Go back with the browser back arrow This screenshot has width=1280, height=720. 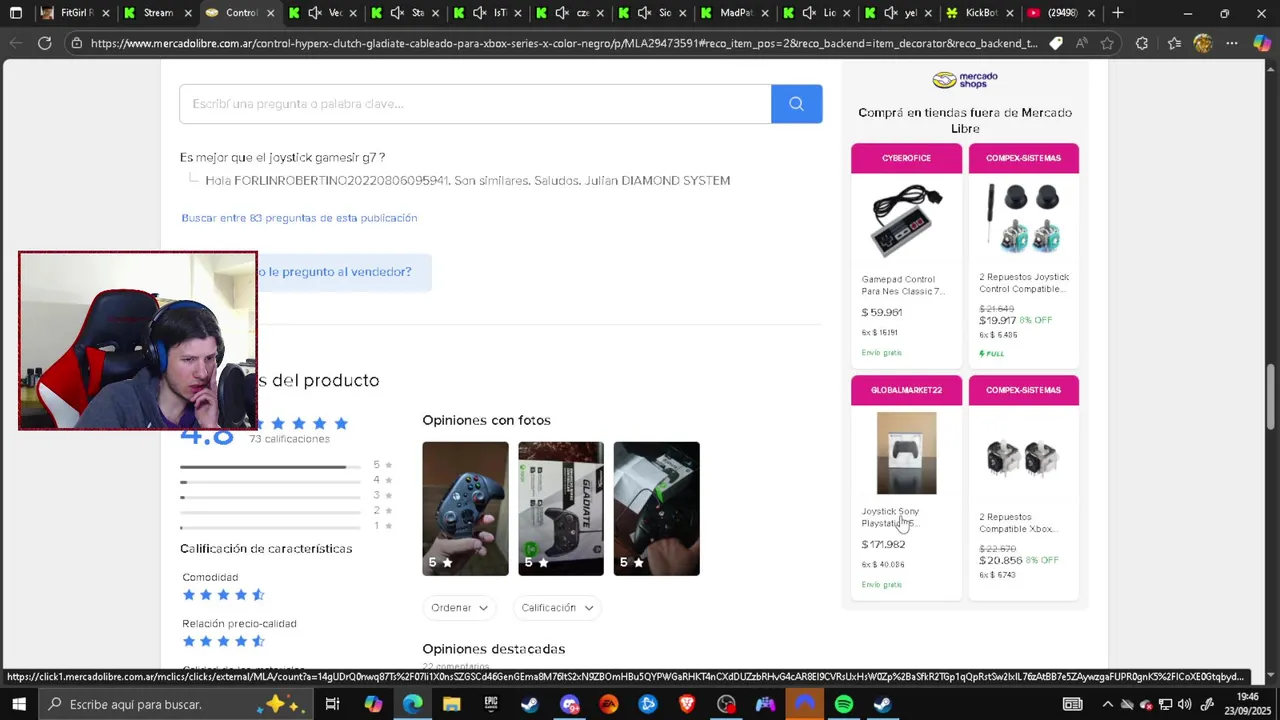[16, 43]
